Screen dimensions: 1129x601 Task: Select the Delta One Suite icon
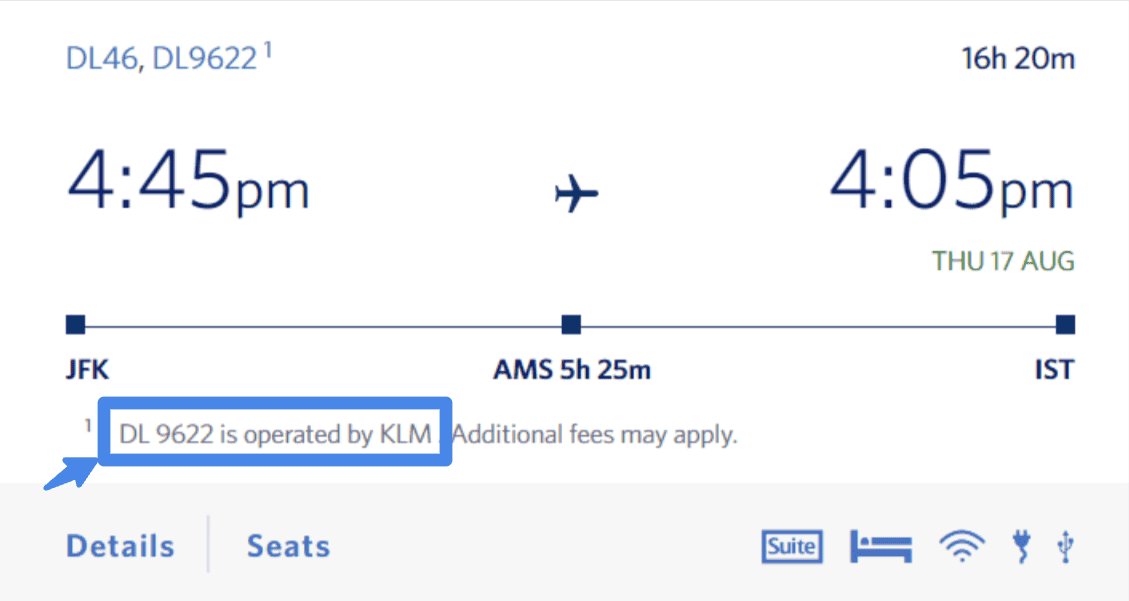[x=791, y=546]
